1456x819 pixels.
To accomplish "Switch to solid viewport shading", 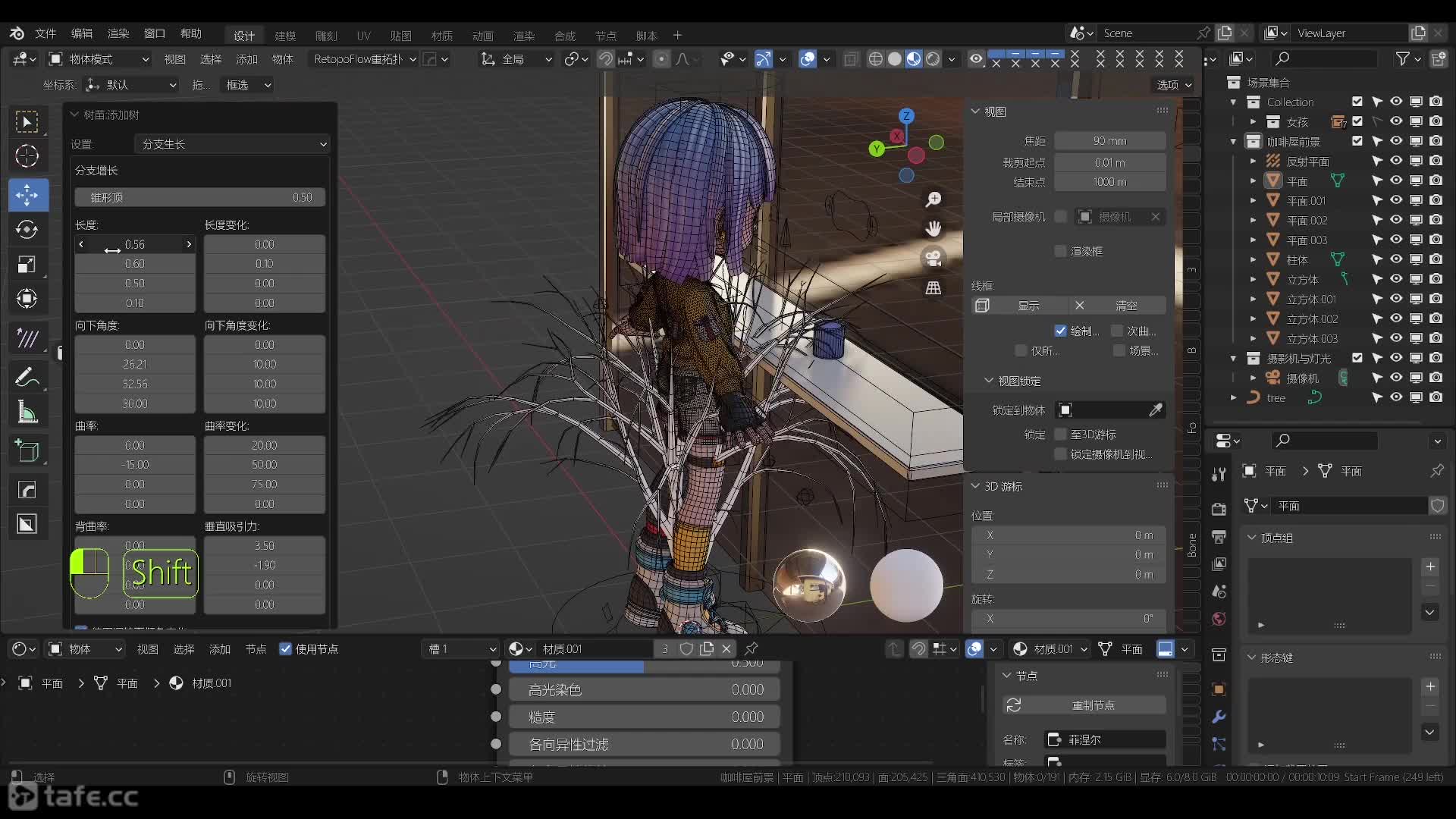I will coord(895,59).
